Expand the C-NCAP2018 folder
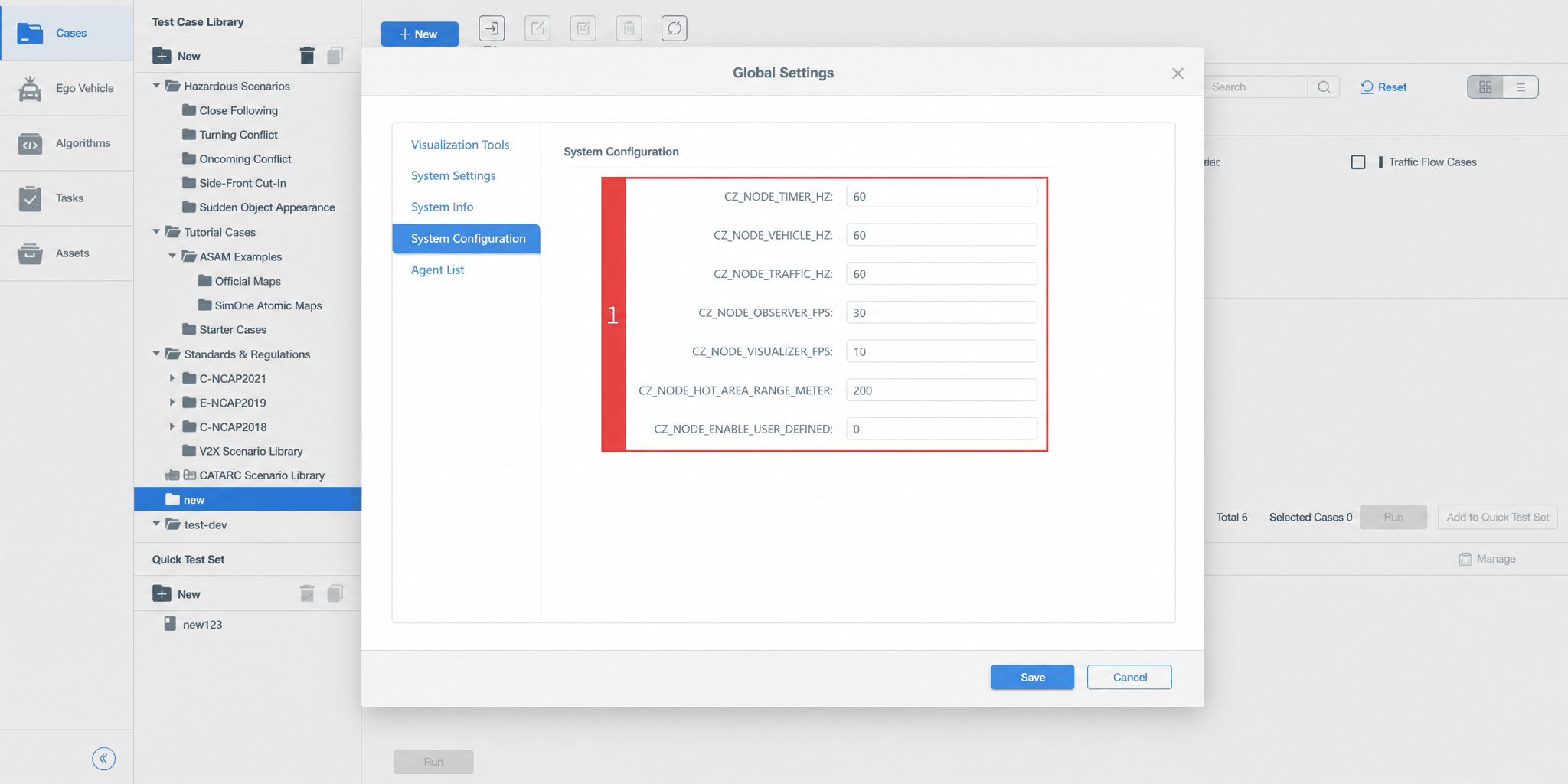The image size is (1568, 784). [172, 426]
